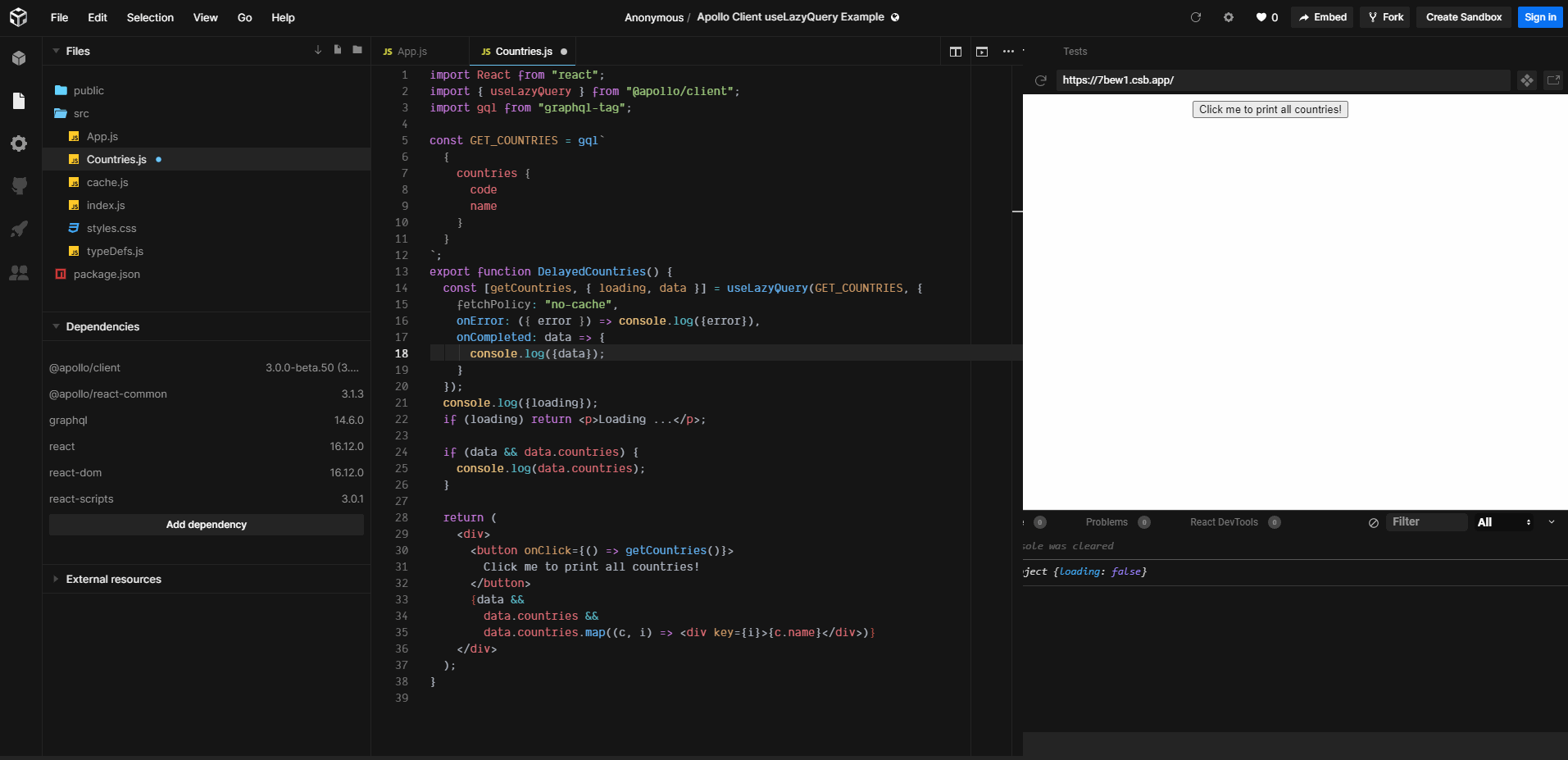
Task: Click the new folder icon in Files
Action: [357, 50]
